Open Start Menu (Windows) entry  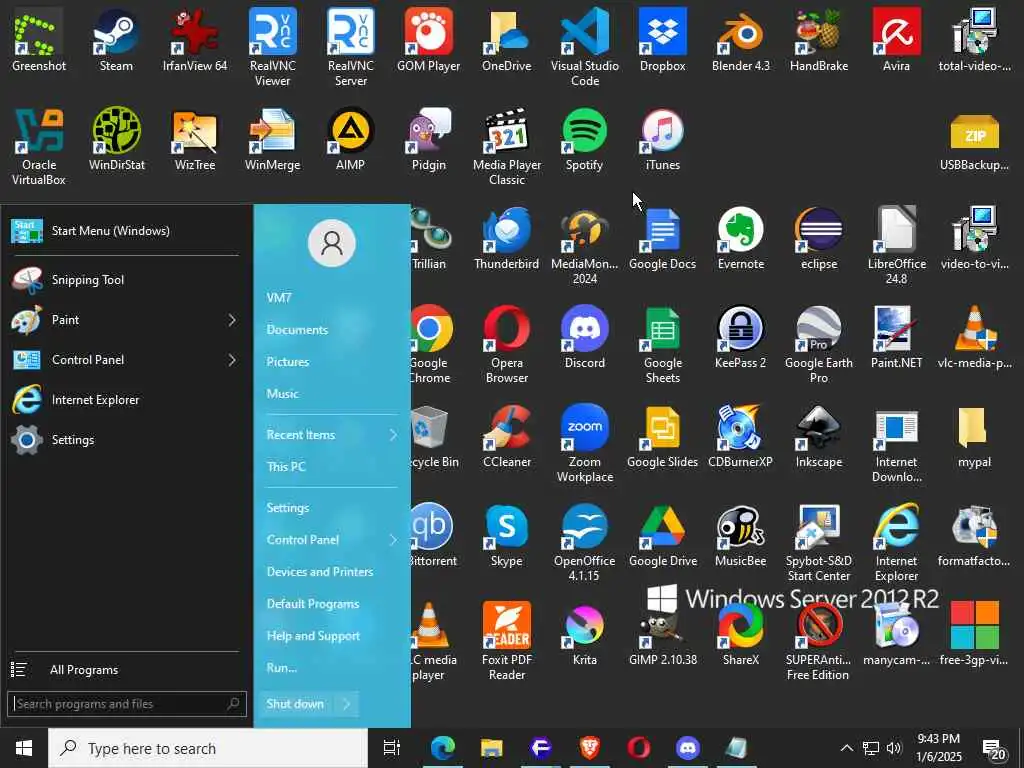pos(126,231)
